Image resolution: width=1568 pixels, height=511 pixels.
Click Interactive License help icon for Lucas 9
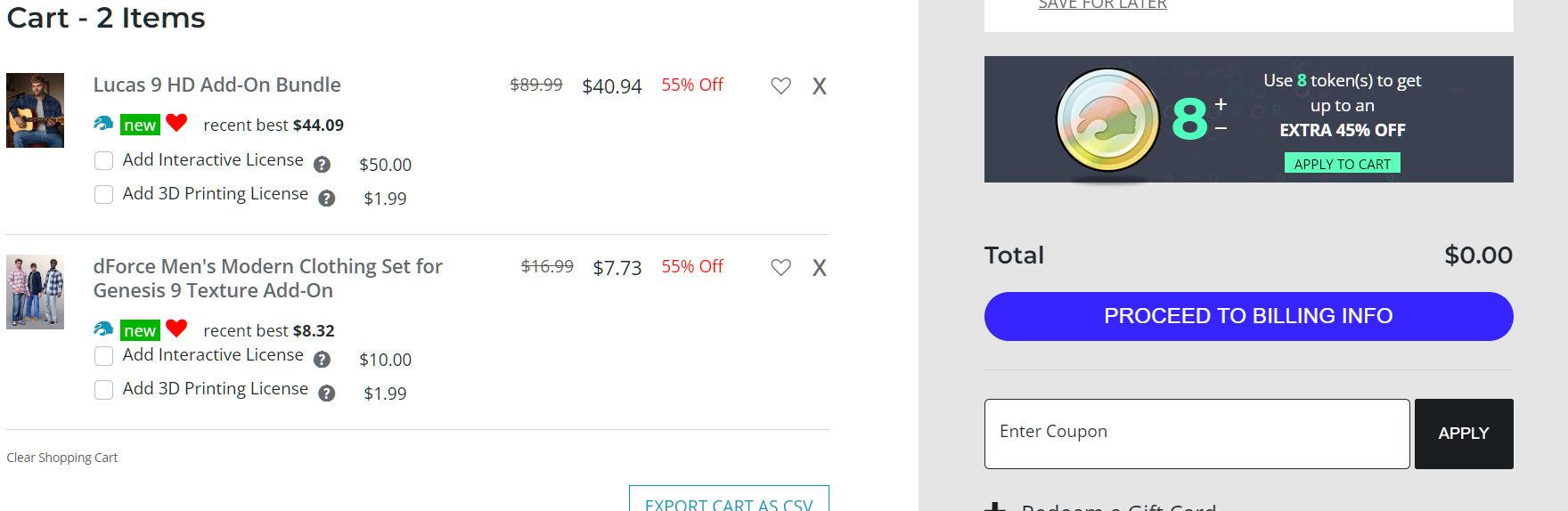click(x=323, y=165)
